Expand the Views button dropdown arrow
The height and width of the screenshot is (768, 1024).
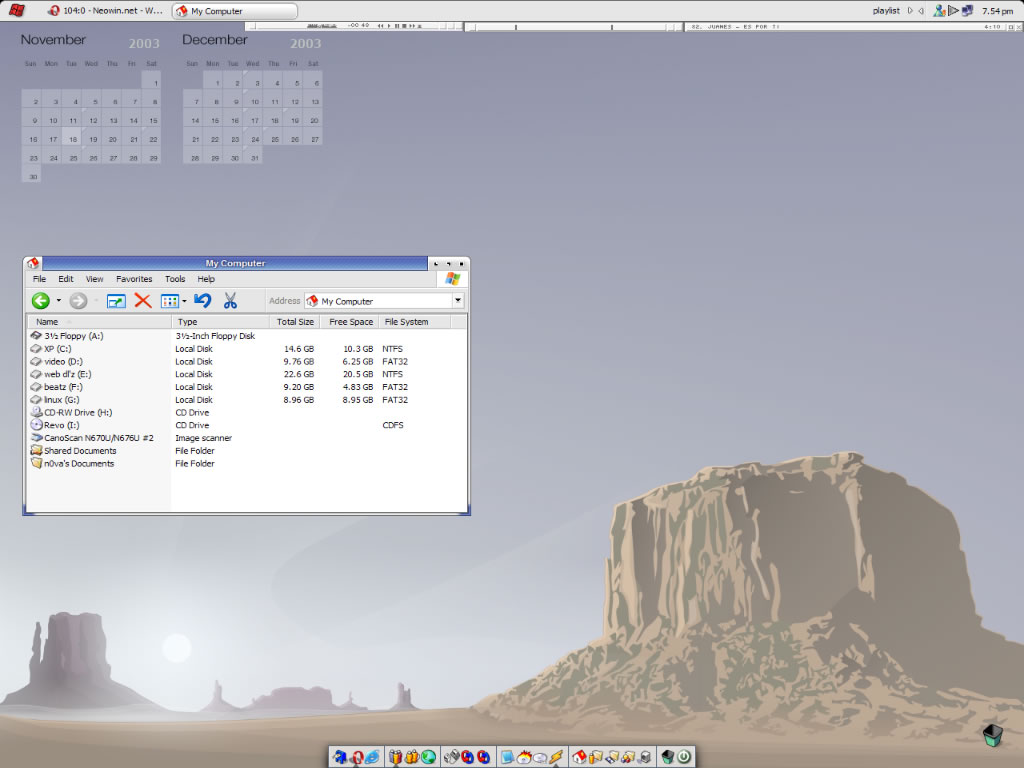[184, 301]
